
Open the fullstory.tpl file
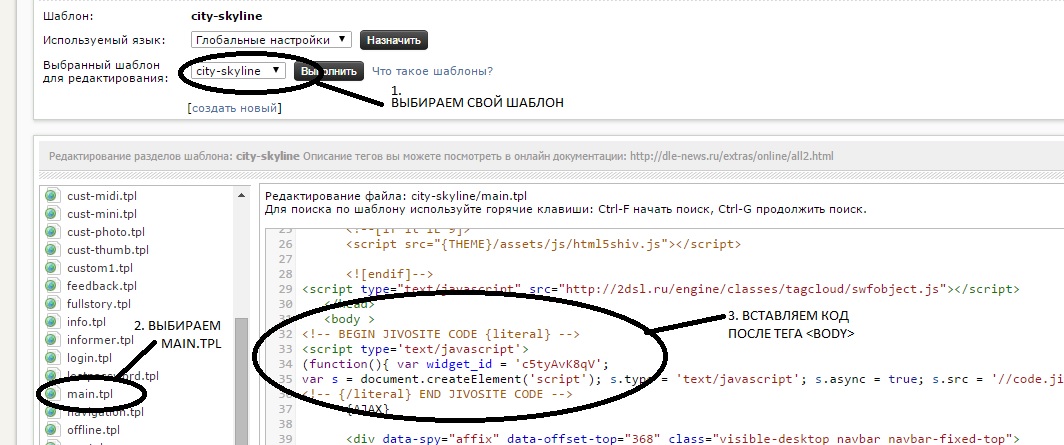coord(99,304)
